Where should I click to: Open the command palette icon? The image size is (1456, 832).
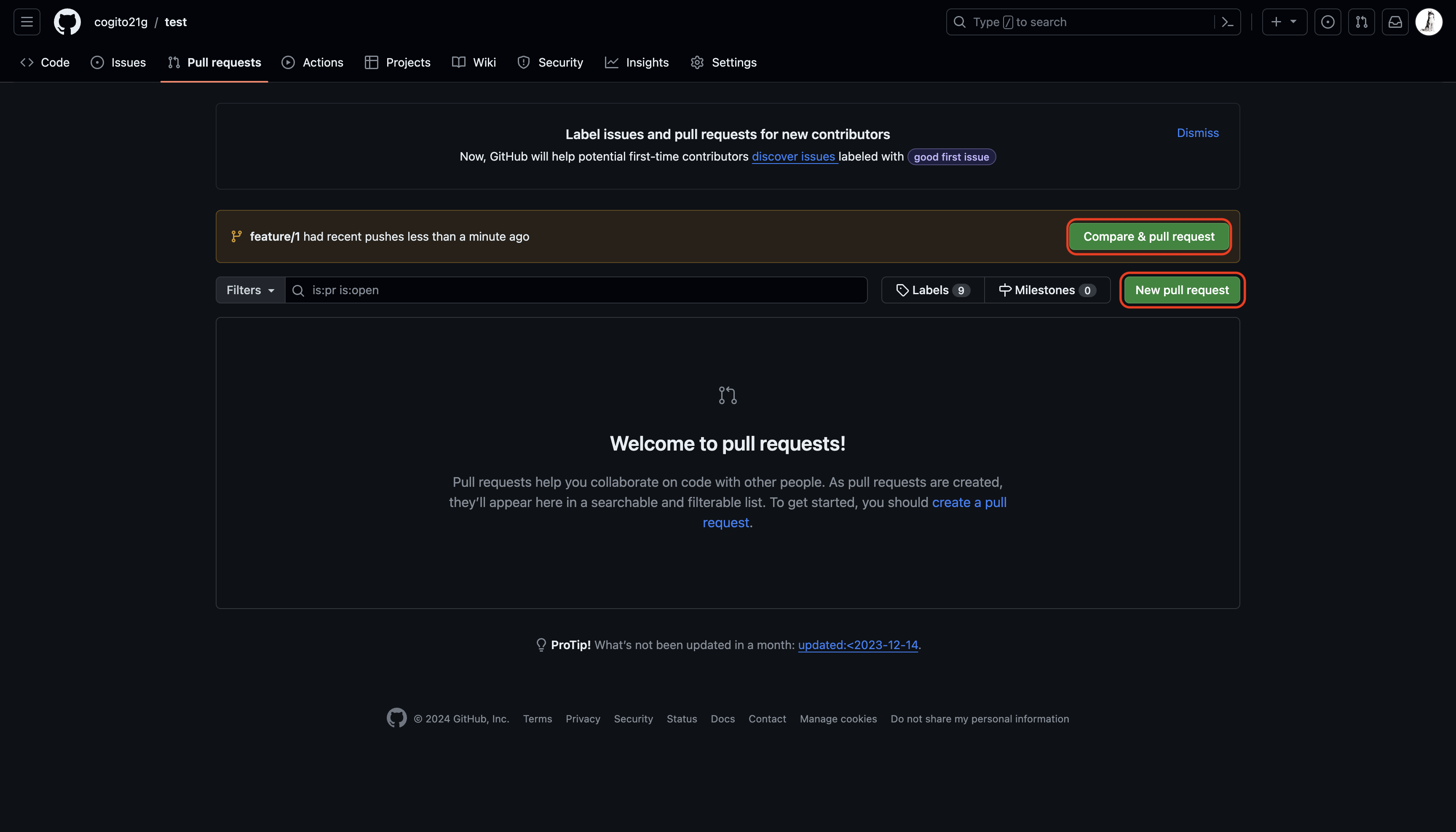tap(1227, 22)
